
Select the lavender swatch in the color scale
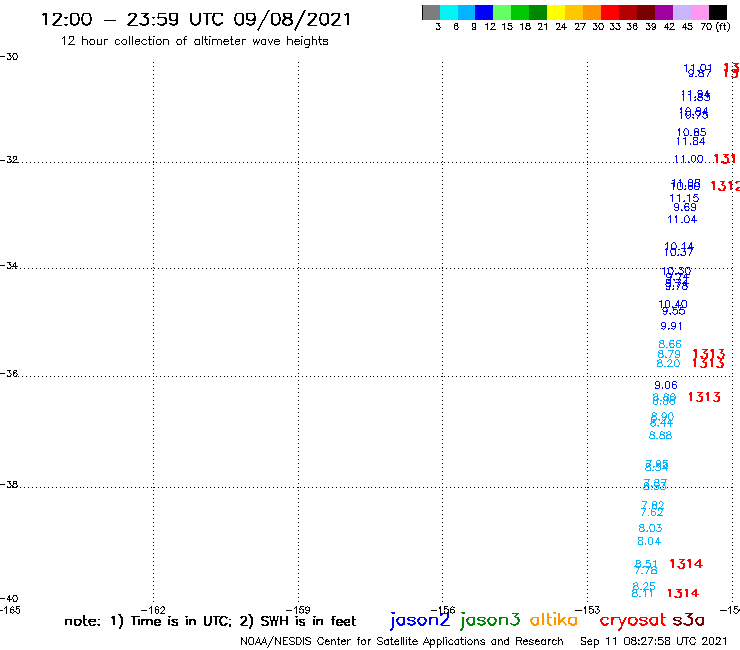point(682,12)
